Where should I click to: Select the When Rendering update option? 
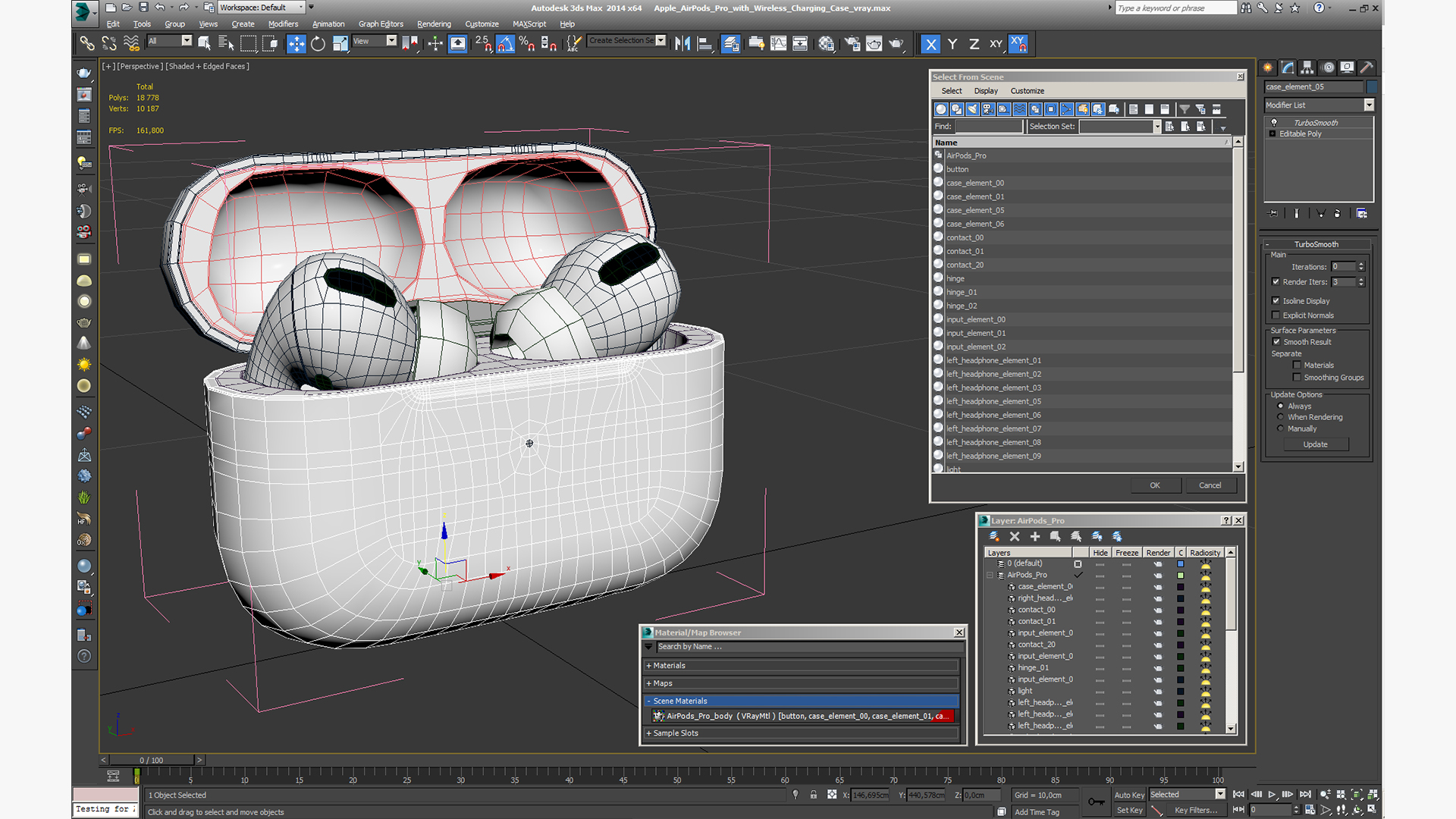(x=1281, y=417)
